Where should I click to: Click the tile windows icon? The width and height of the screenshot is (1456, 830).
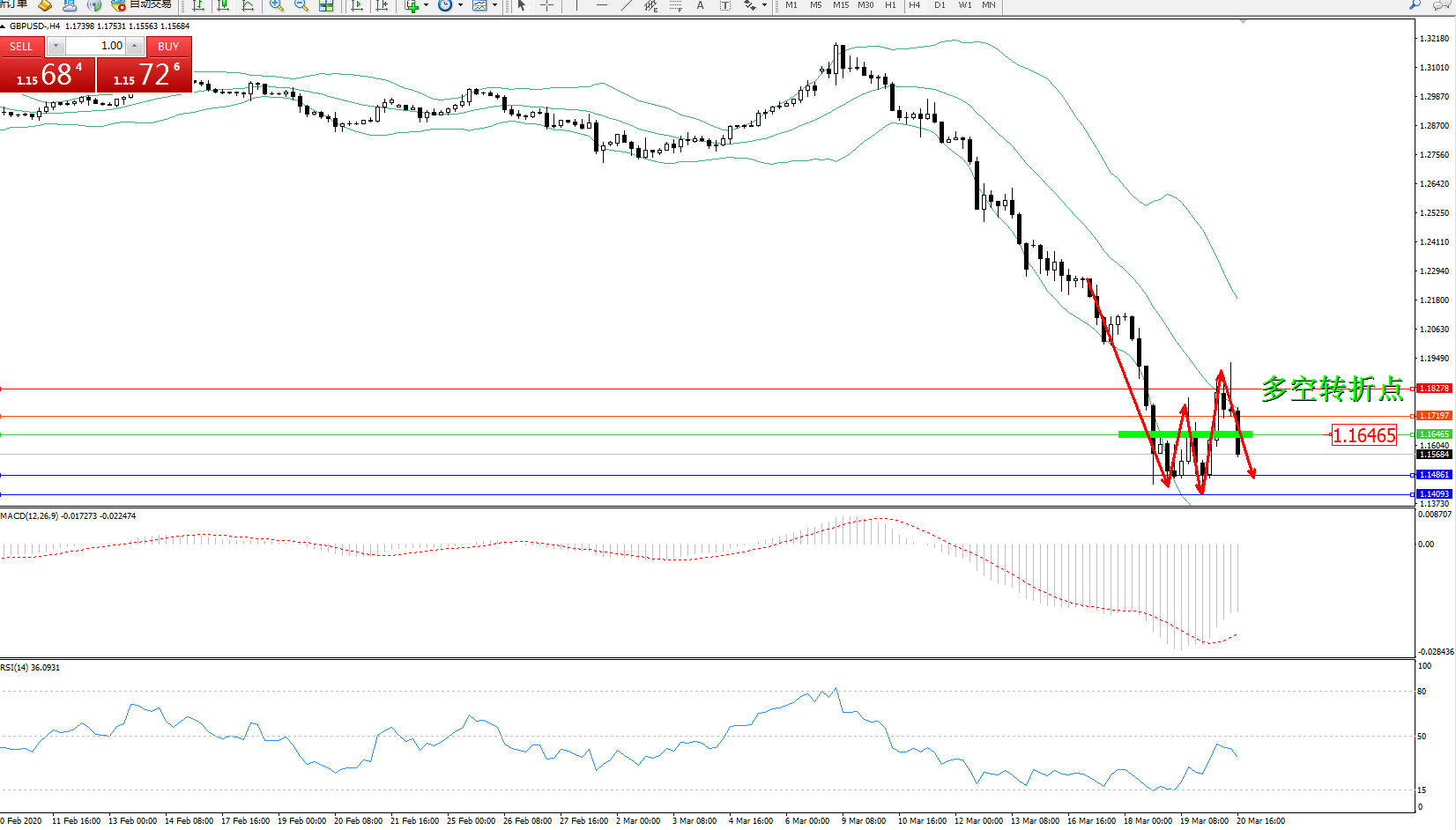[326, 5]
